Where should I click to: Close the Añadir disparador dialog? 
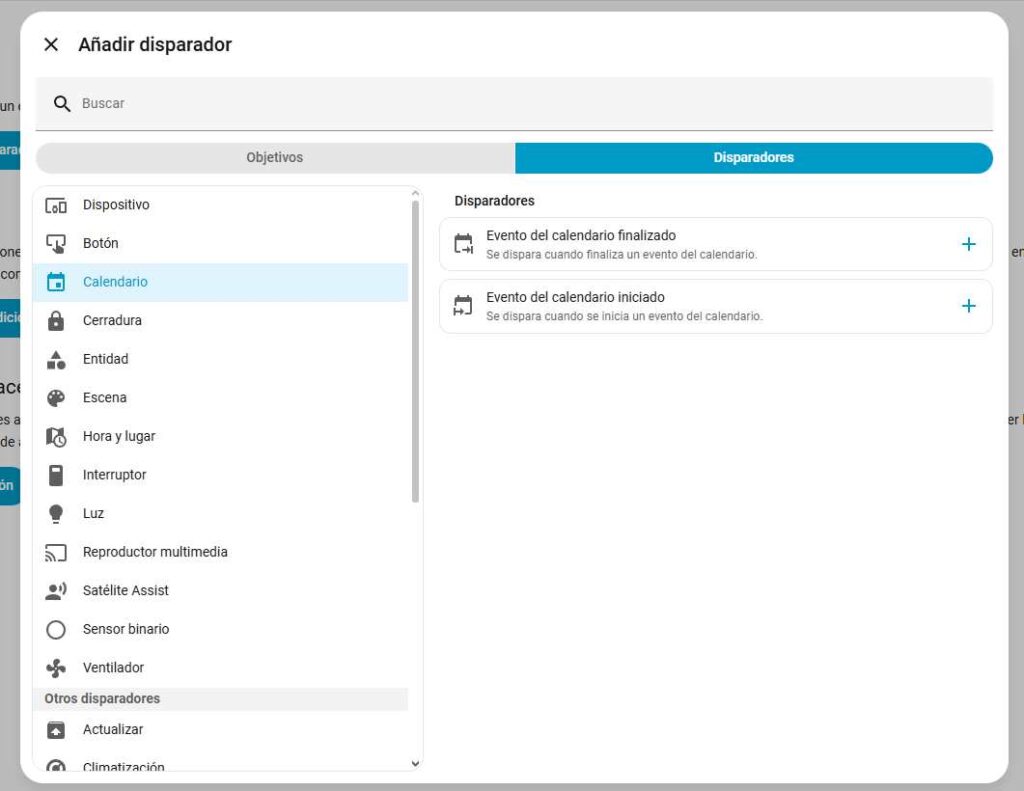tap(51, 45)
